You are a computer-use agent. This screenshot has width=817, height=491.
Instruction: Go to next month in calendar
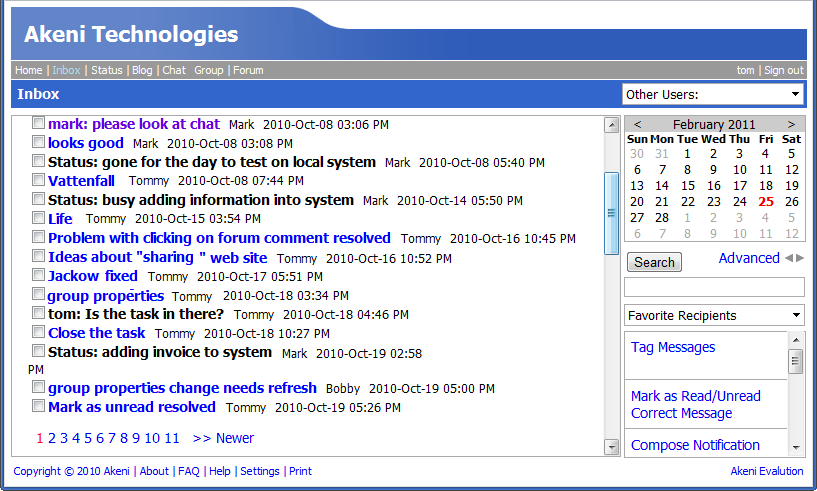(x=791, y=124)
